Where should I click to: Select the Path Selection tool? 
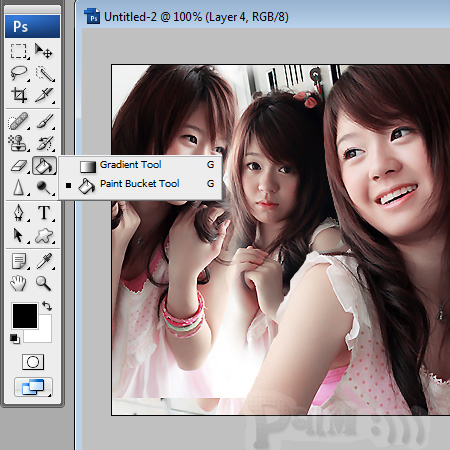[x=19, y=235]
